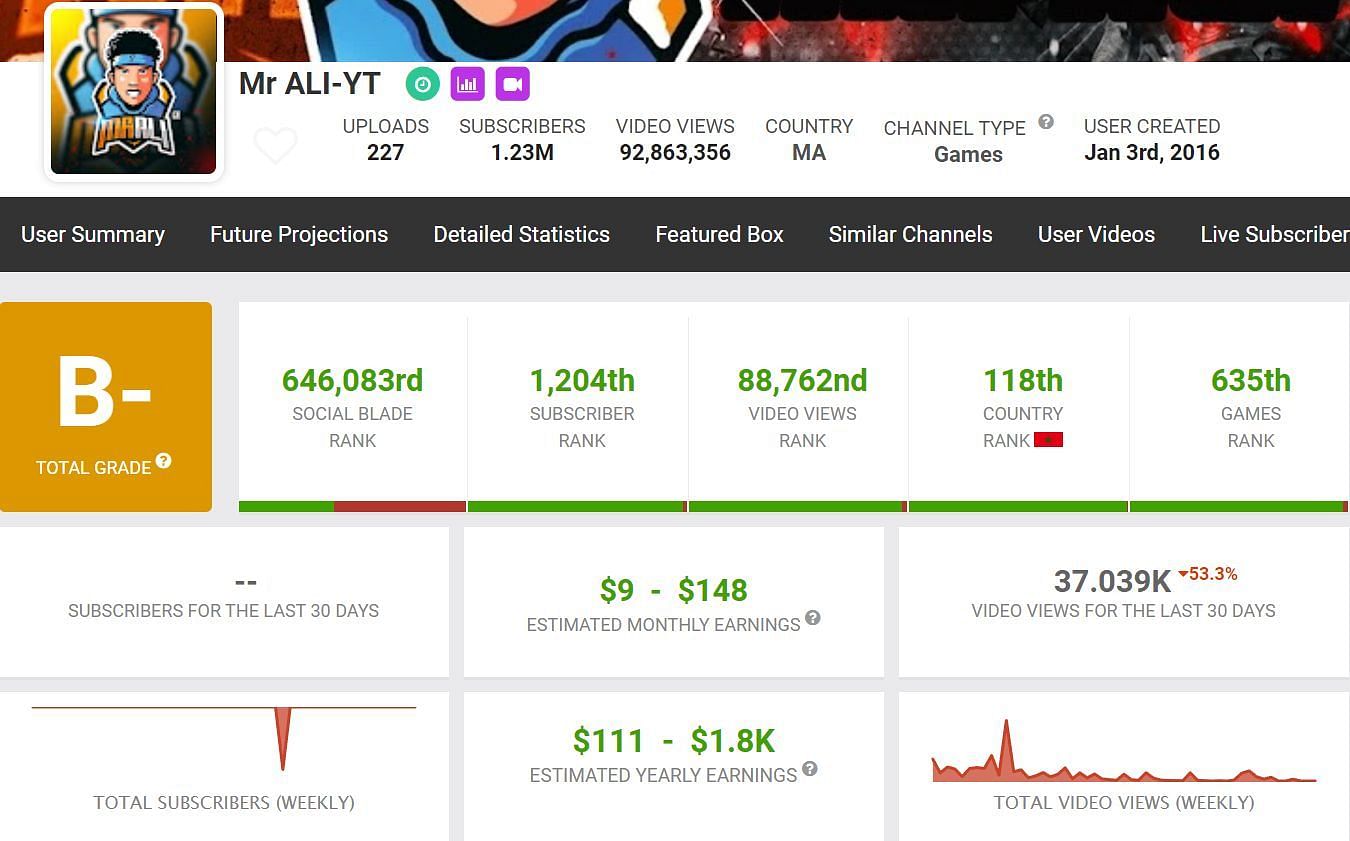
Task: Open the Estimated Monthly Earnings help icon
Action: coord(813,618)
